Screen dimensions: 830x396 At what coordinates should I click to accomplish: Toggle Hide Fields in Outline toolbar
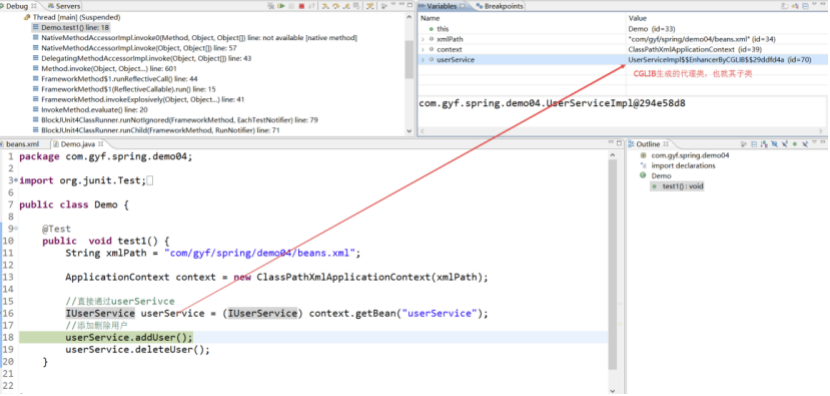pos(774,144)
